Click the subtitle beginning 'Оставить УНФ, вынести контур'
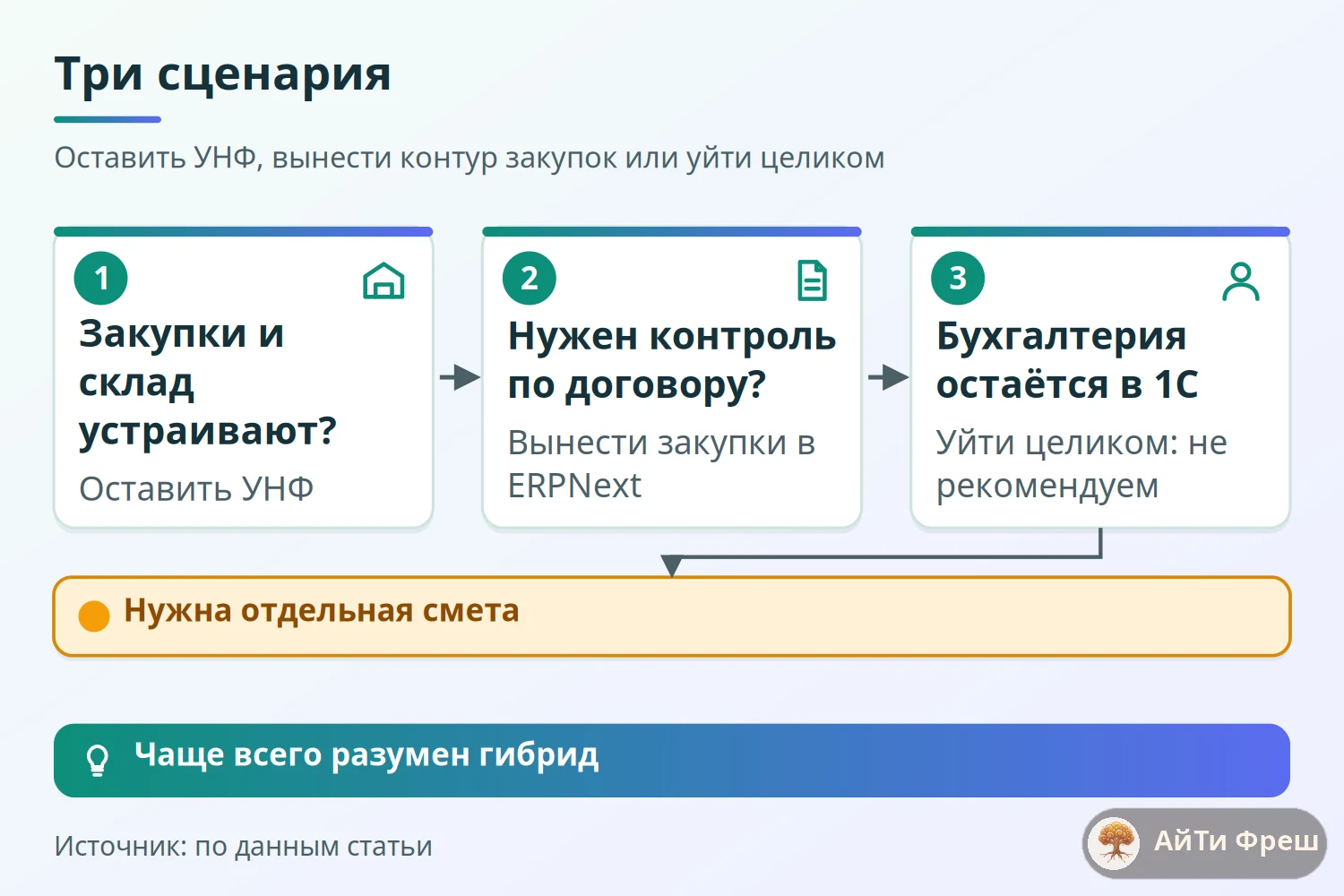 tap(470, 159)
